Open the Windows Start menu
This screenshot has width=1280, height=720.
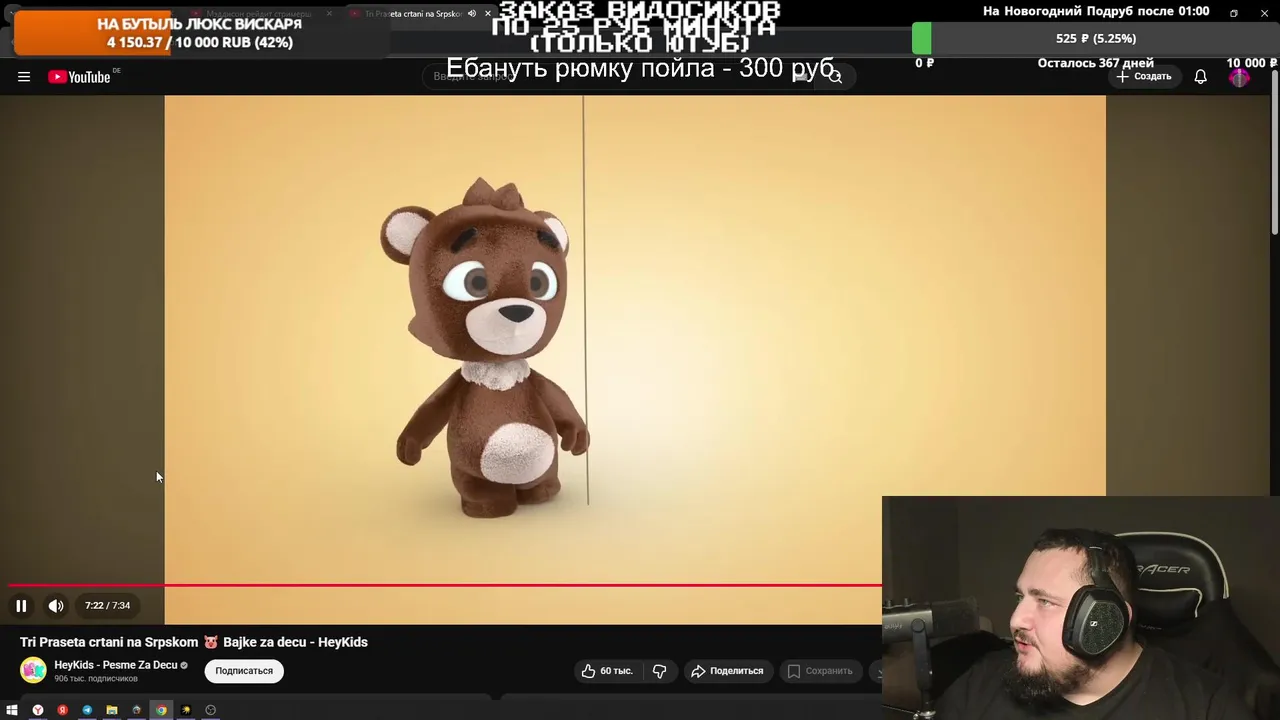tap(12, 711)
